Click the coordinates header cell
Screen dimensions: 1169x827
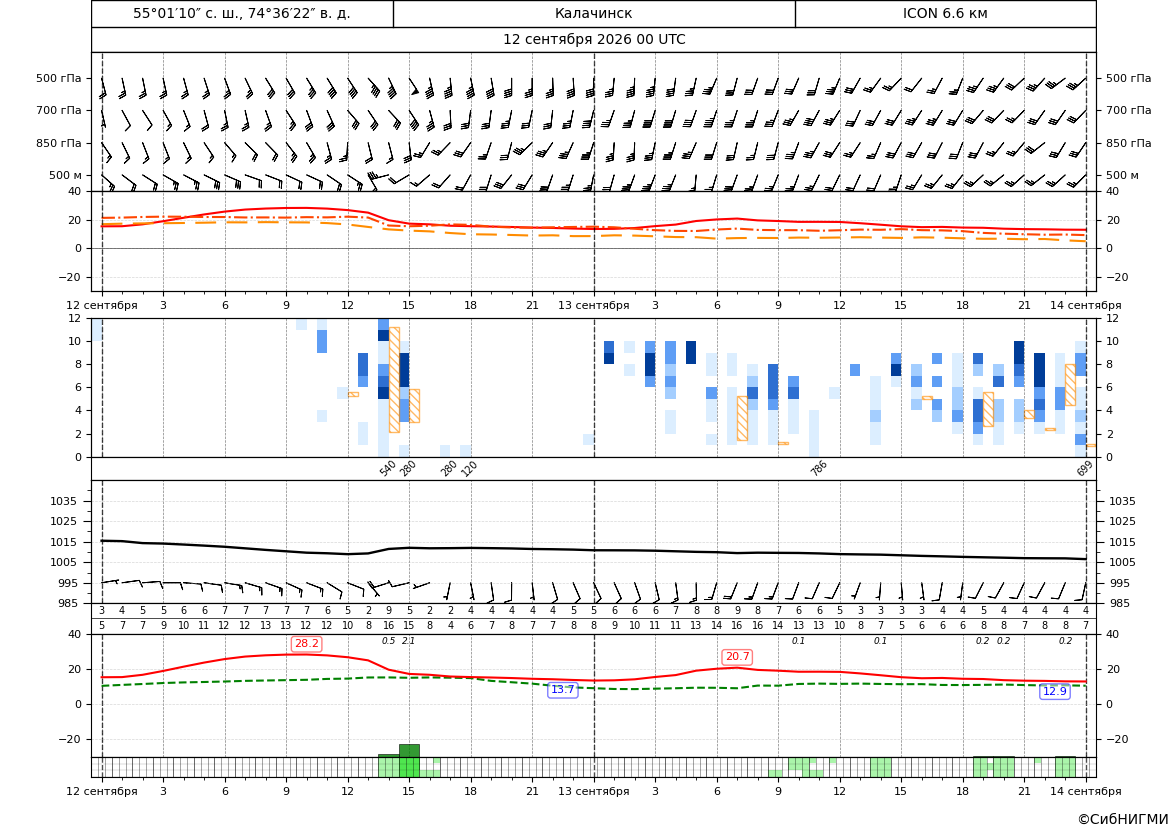tap(242, 13)
